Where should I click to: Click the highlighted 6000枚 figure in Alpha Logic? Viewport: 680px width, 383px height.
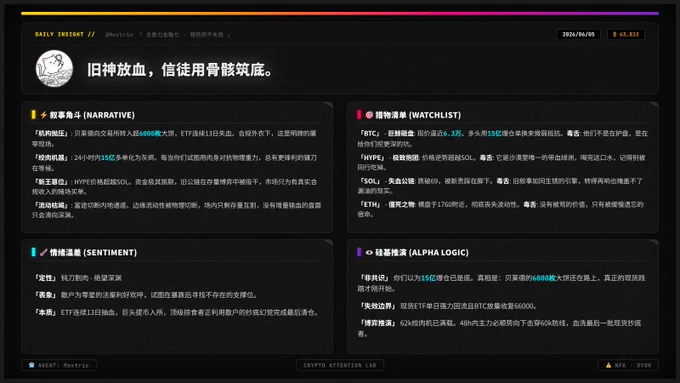(544, 278)
